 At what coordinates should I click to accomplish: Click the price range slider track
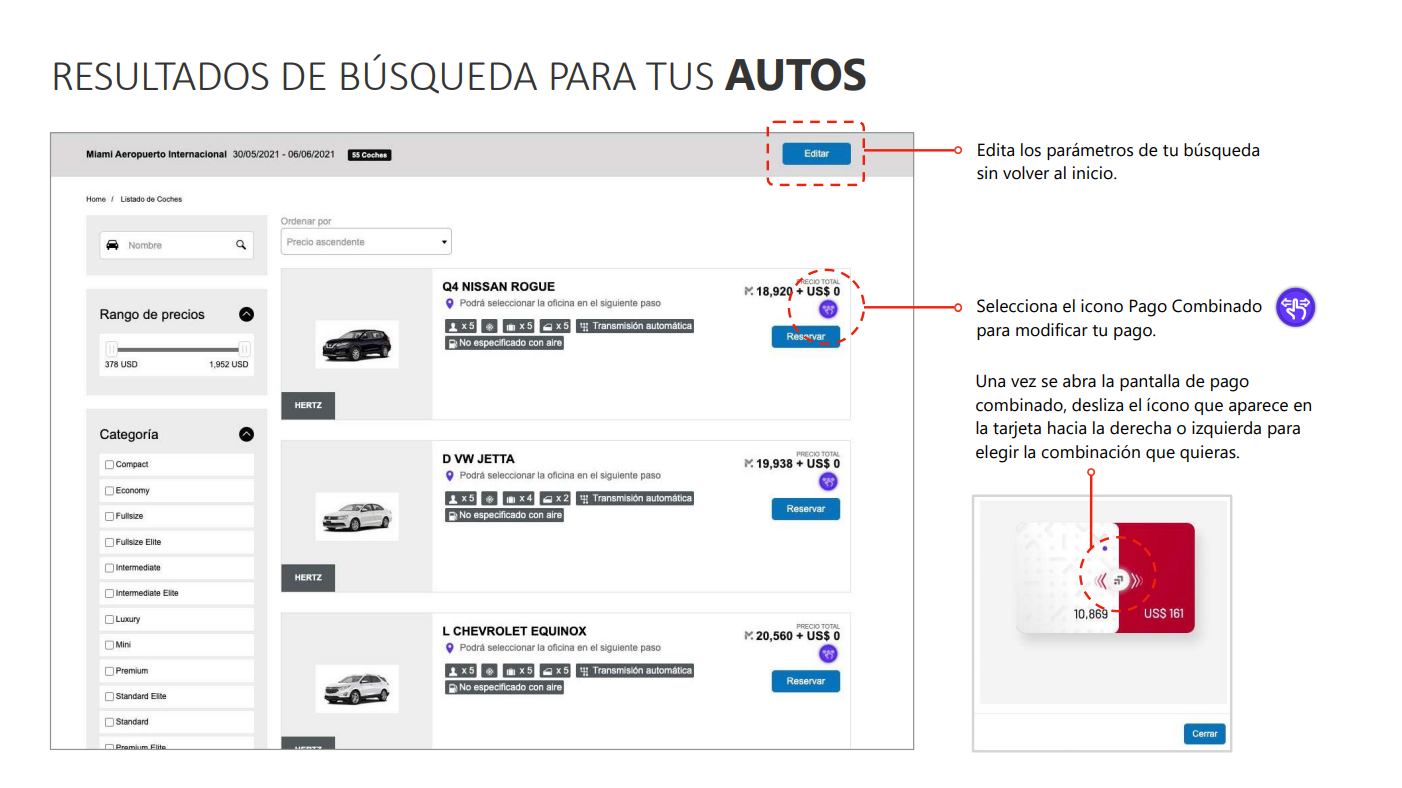[178, 349]
